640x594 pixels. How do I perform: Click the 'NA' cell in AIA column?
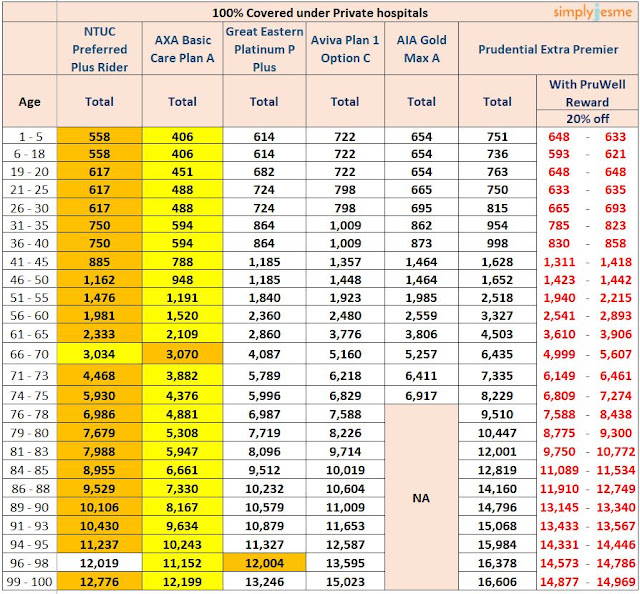pyautogui.click(x=421, y=498)
